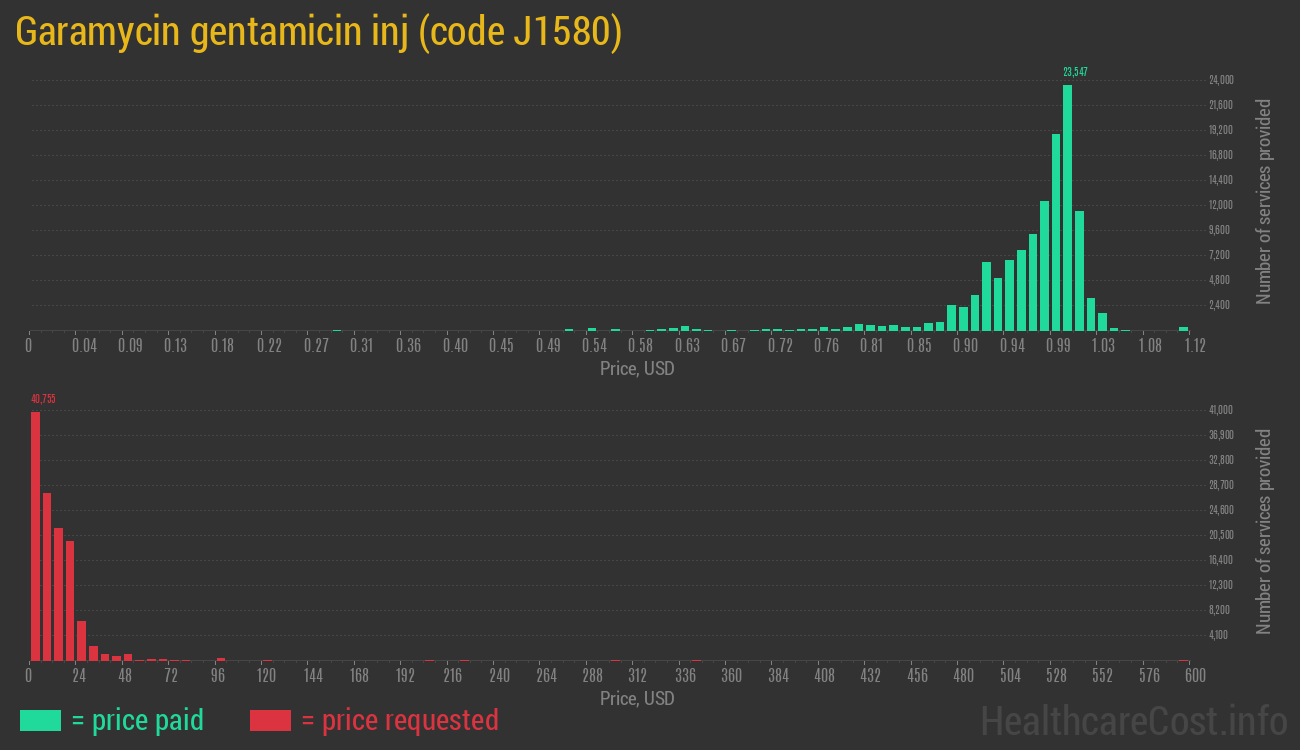Viewport: 1300px width, 750px height.
Task: Click the HealthcareCost.info watermark link
Action: [x=1132, y=720]
